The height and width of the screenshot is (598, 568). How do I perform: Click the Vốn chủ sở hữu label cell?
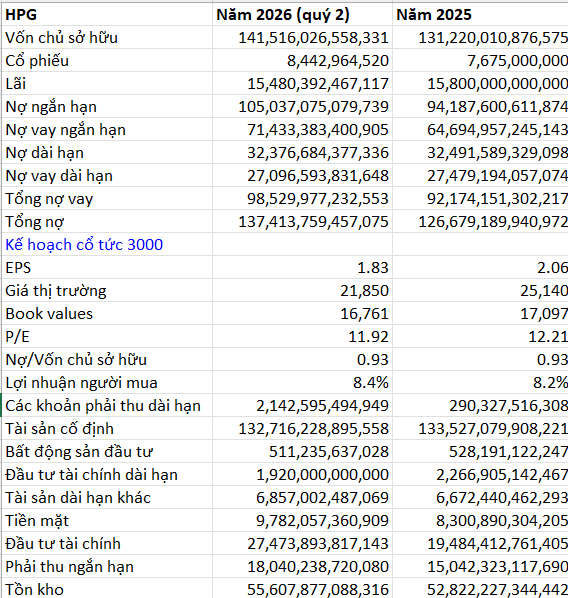click(107, 37)
